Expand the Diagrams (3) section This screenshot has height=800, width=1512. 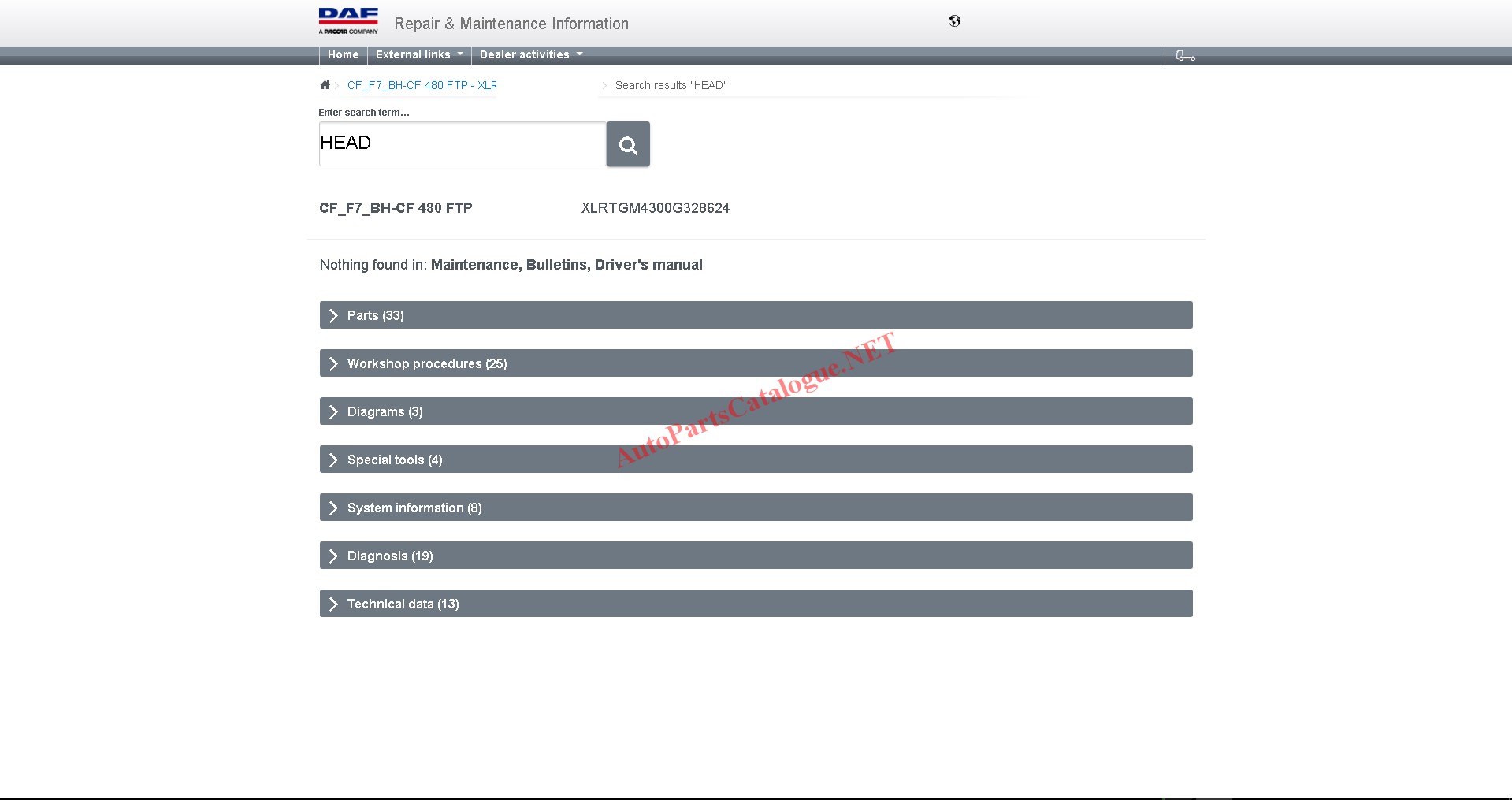[385, 411]
